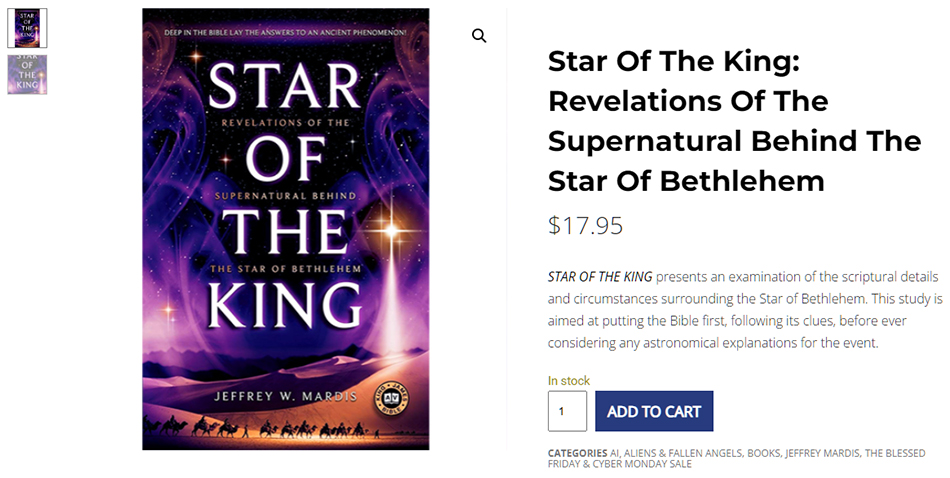Click the italic STAR OF THE KING in description
The image size is (950, 478).
(600, 276)
